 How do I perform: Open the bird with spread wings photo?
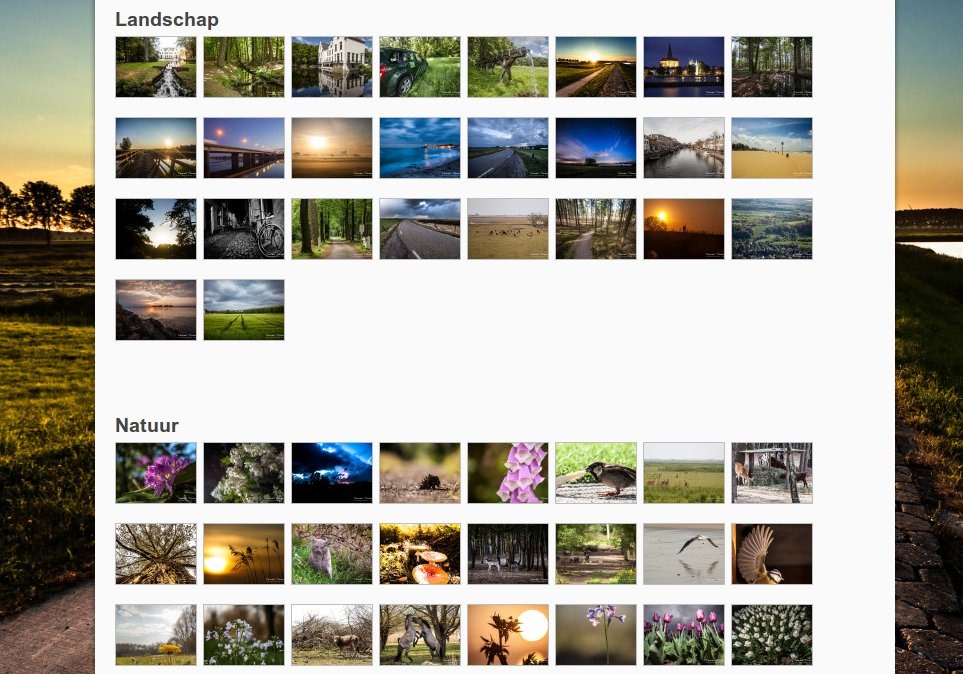[x=772, y=554]
